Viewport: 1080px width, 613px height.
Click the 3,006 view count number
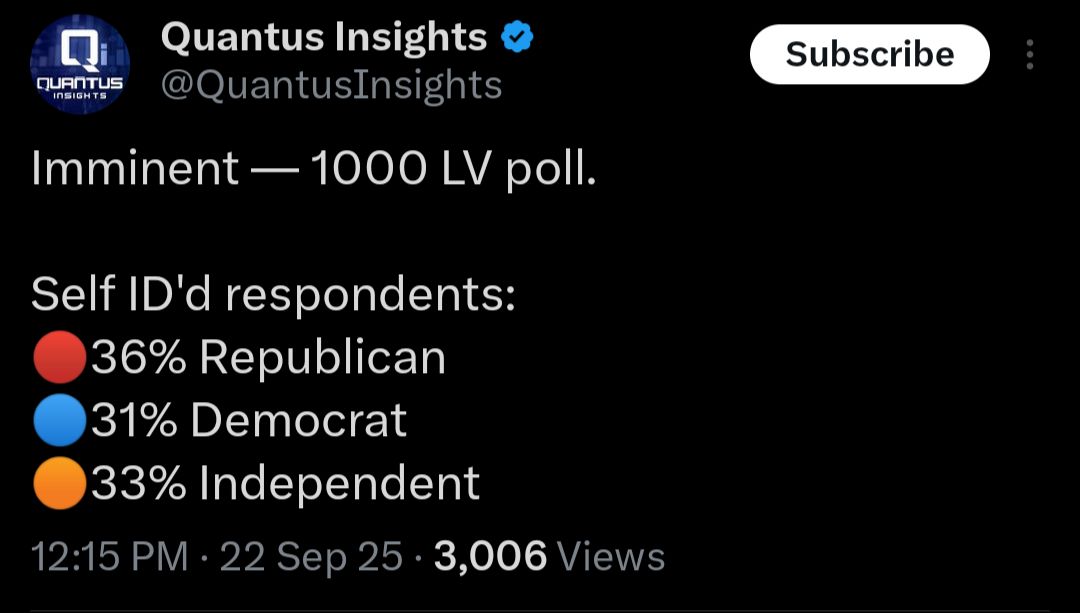(x=490, y=557)
